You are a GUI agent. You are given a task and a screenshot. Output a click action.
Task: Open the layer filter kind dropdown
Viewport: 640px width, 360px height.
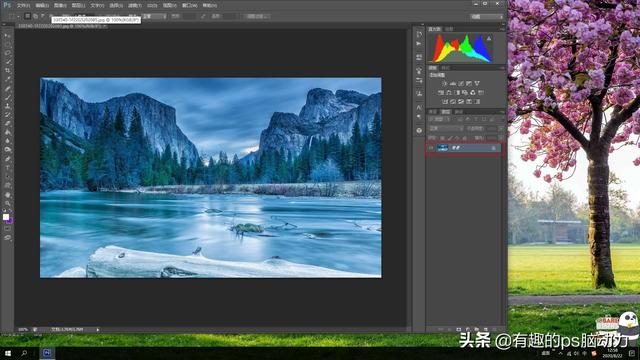click(x=439, y=119)
